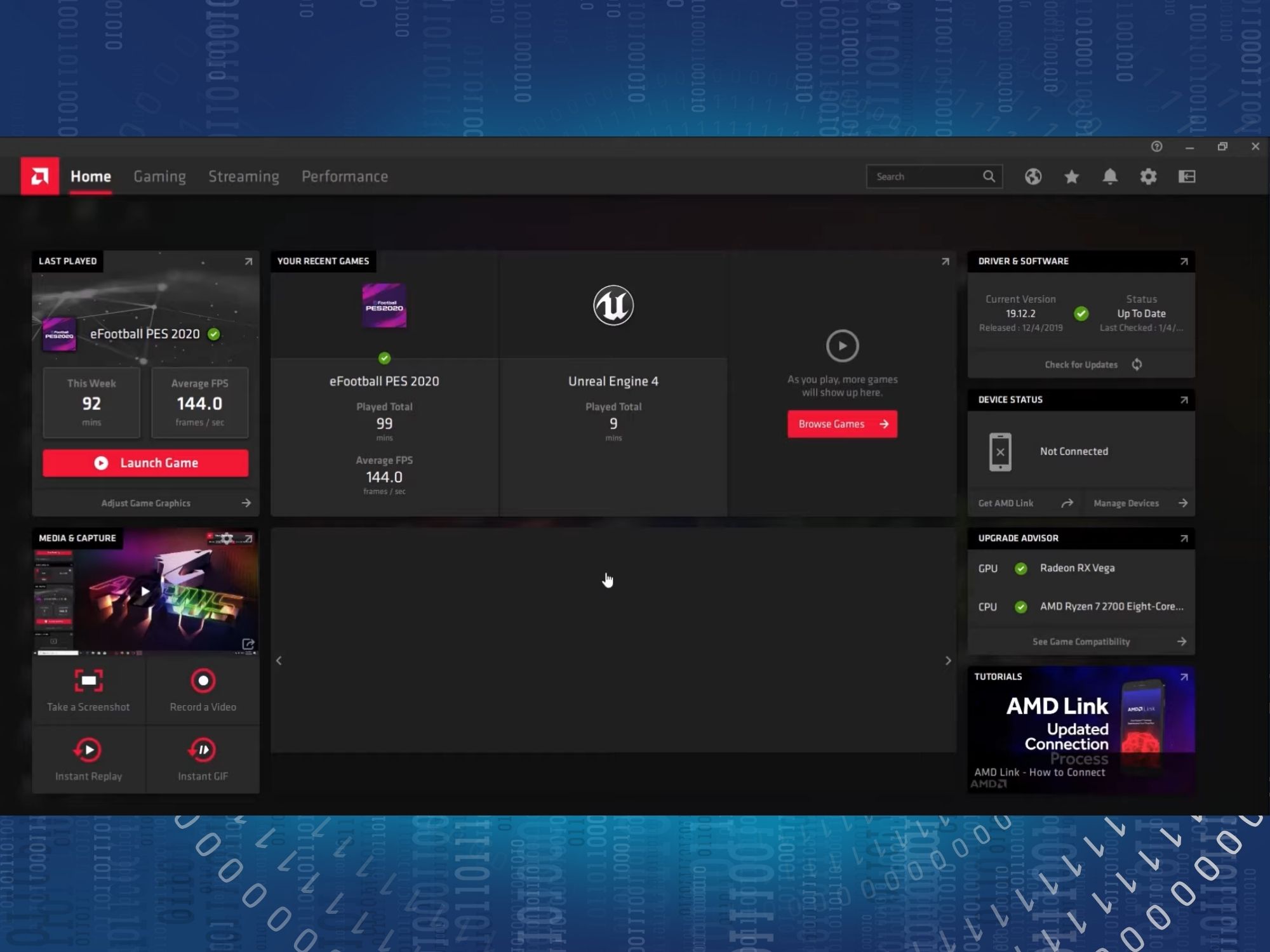Screen dimensions: 1270x952
Task: Click Record a Video
Action: tap(203, 691)
